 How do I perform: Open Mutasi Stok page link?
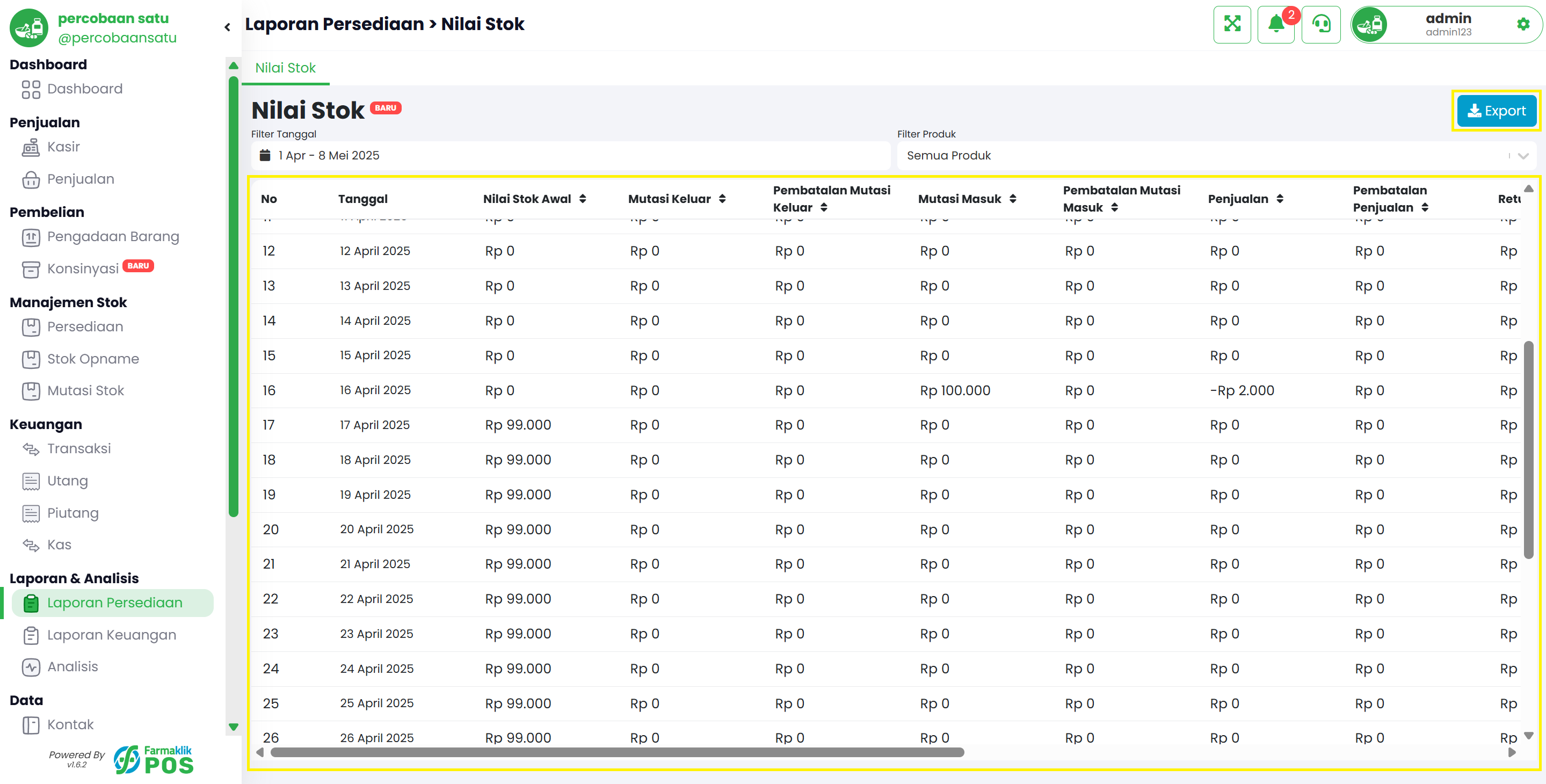86,391
